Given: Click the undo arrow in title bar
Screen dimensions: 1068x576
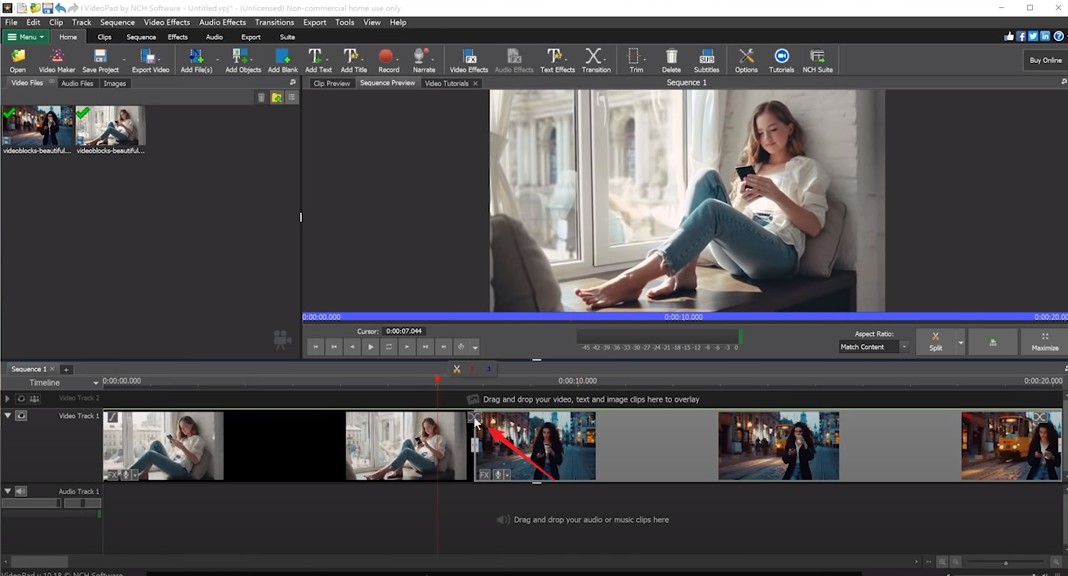Looking at the screenshot, I should 61,8.
